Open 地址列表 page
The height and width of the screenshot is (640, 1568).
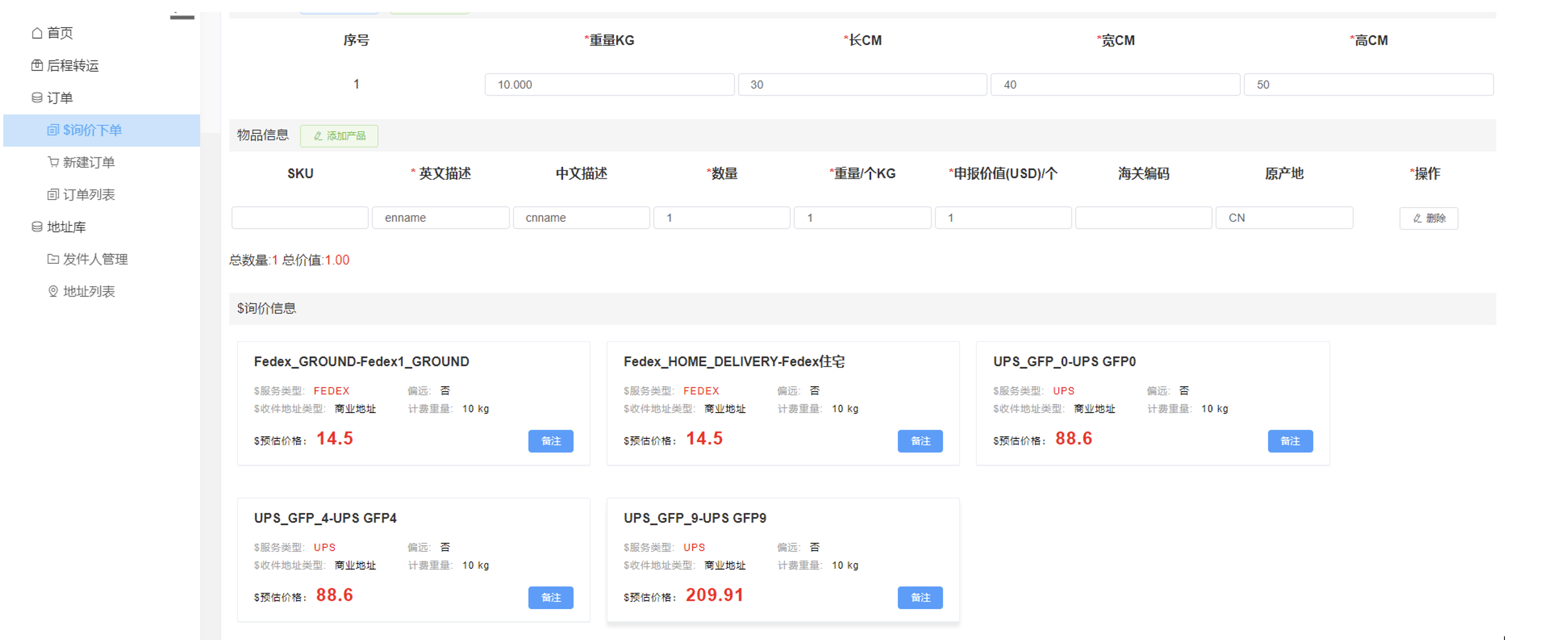click(x=88, y=291)
